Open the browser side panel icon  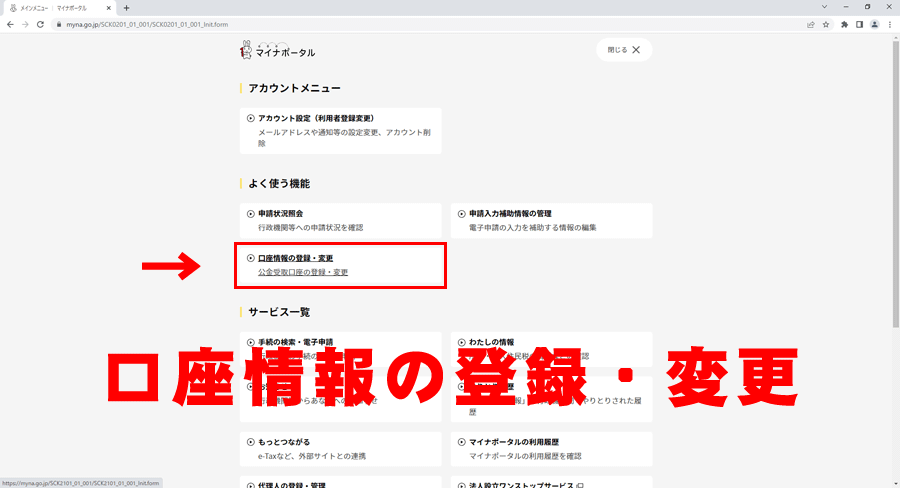859,25
